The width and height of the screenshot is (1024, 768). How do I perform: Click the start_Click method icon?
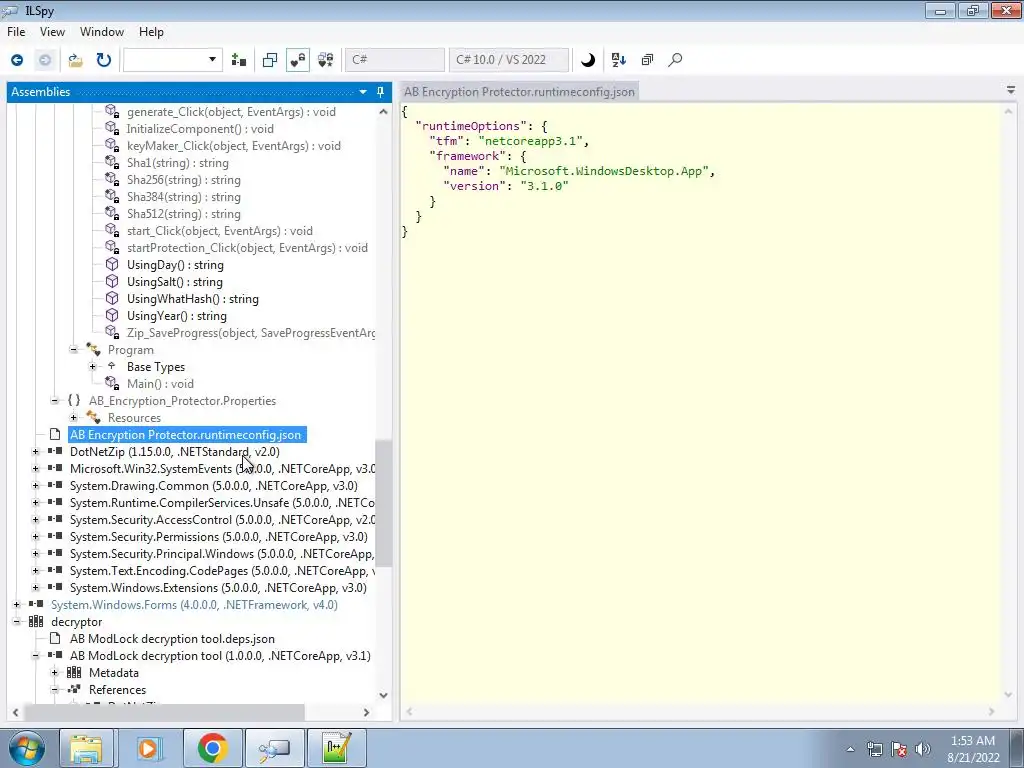(112, 231)
